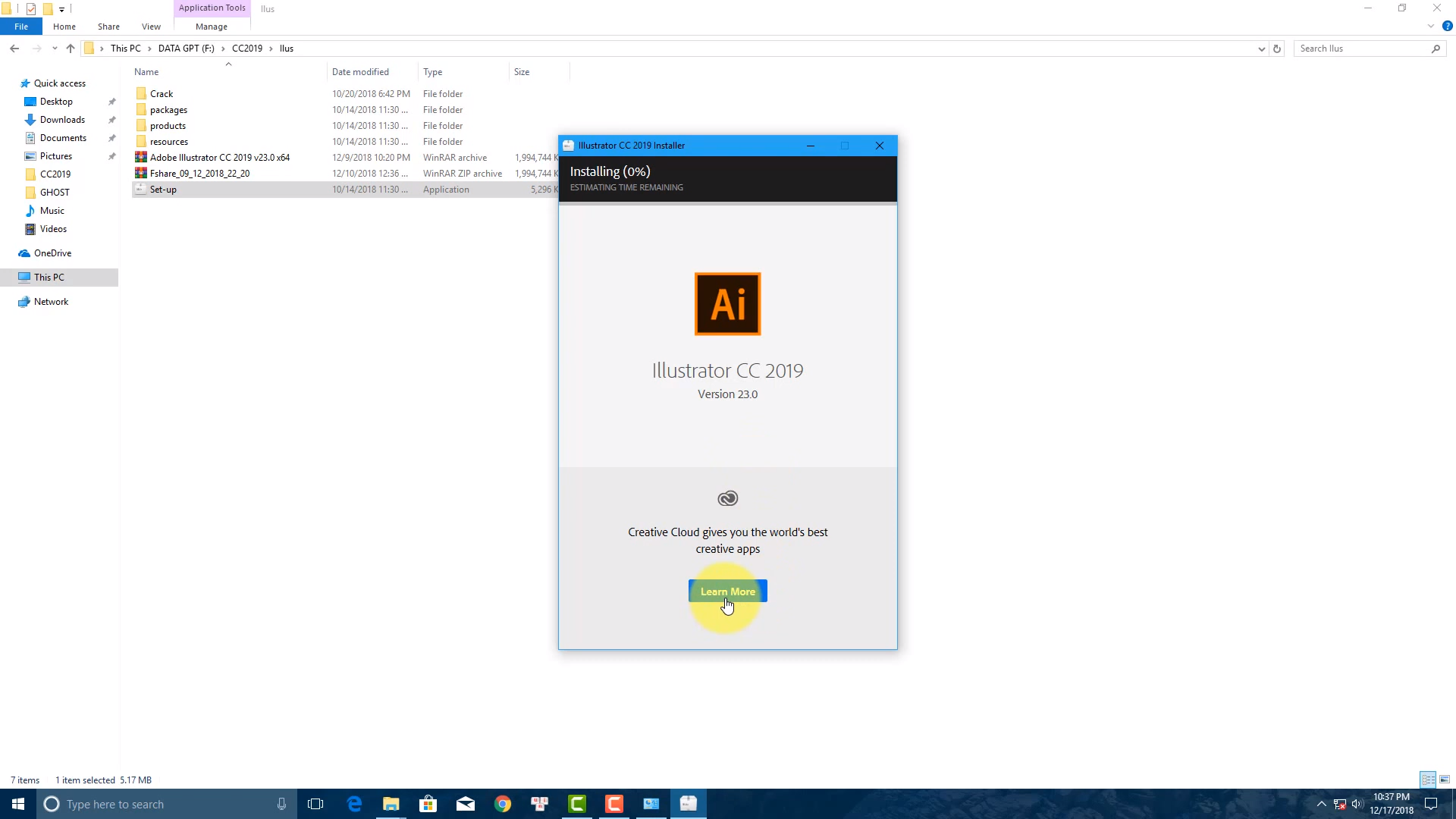
Task: Launch Microsoft Edge from taskbar
Action: [354, 804]
